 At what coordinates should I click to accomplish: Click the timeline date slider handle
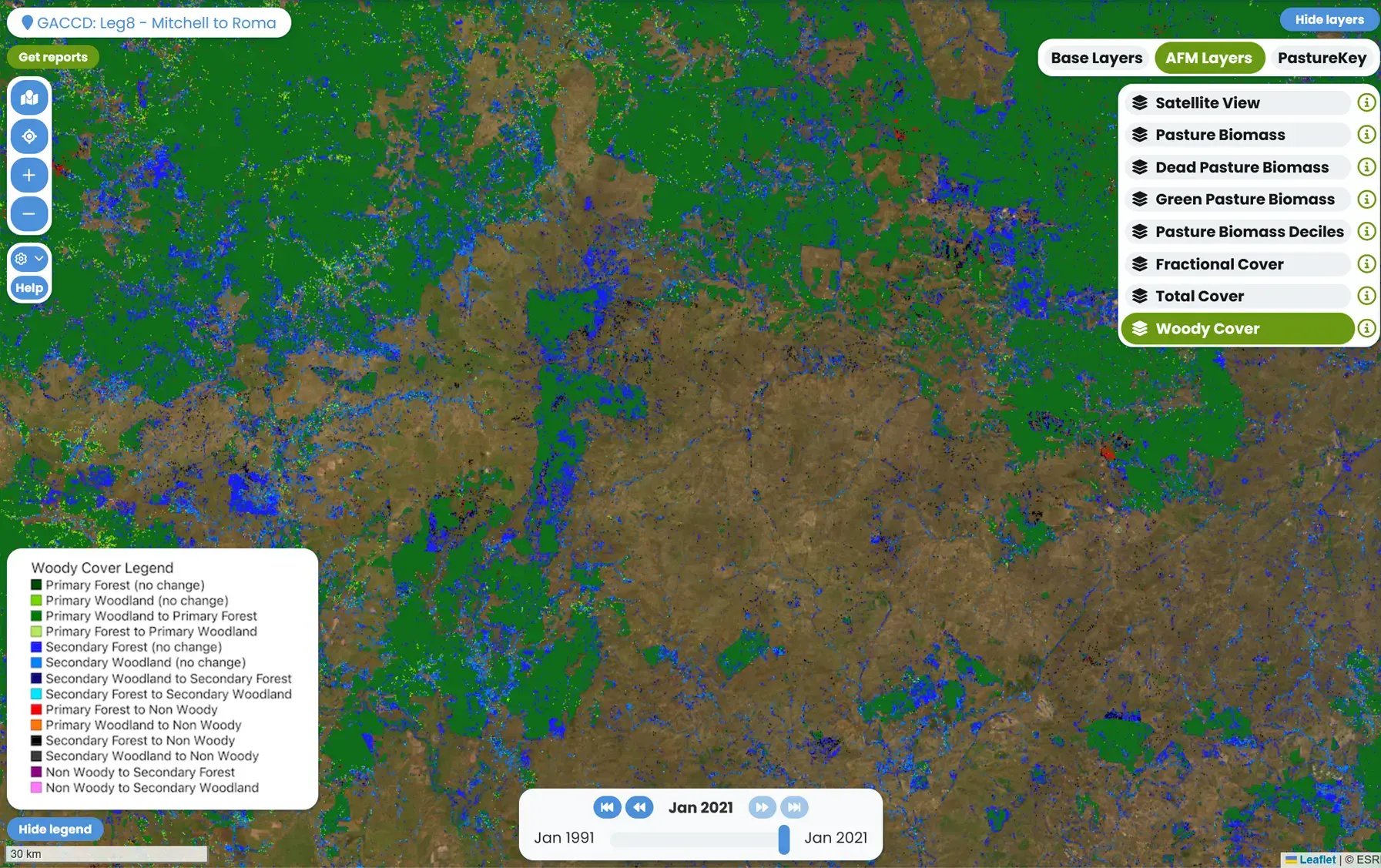(783, 839)
